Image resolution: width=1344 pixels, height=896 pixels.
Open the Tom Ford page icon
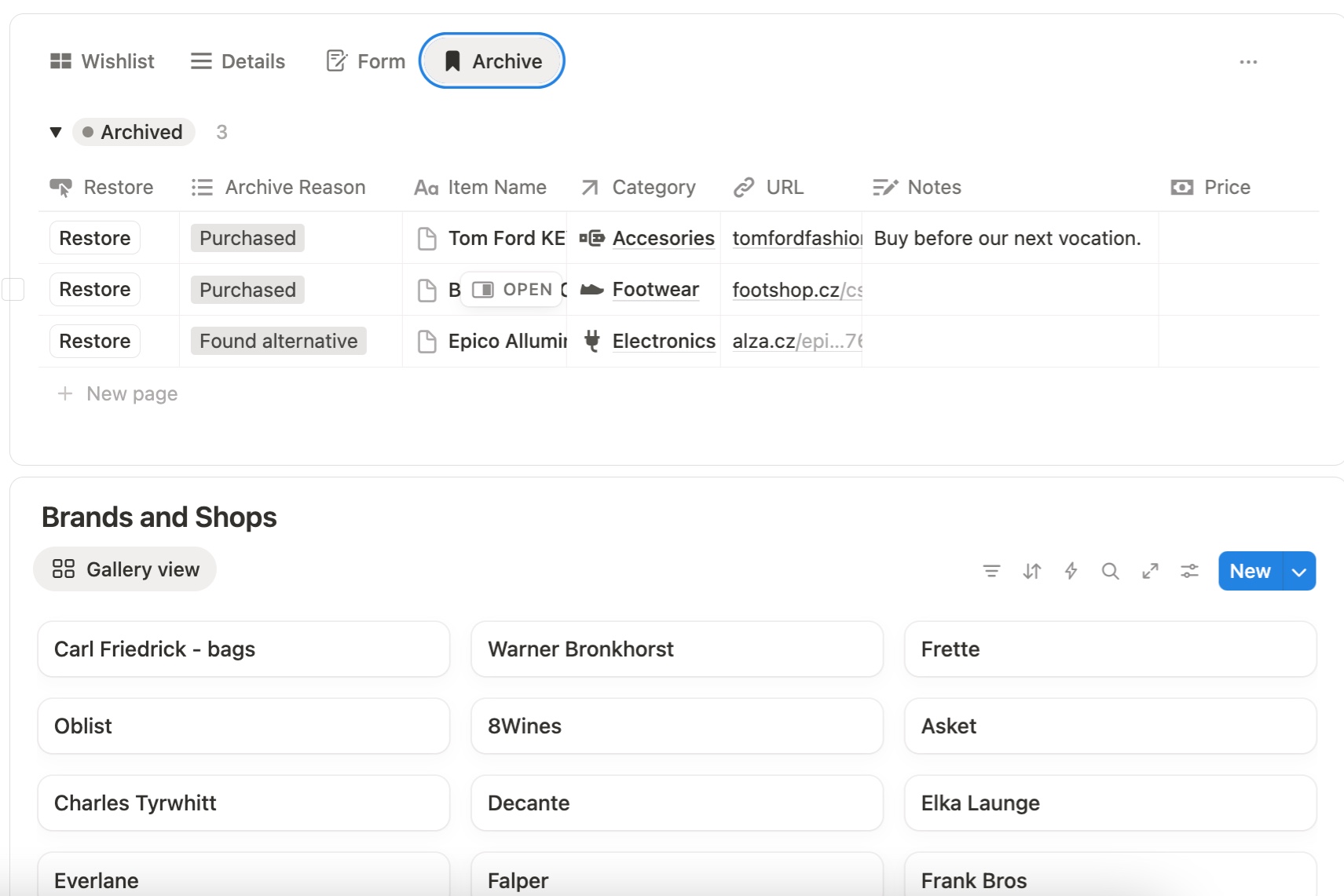pyautogui.click(x=427, y=239)
